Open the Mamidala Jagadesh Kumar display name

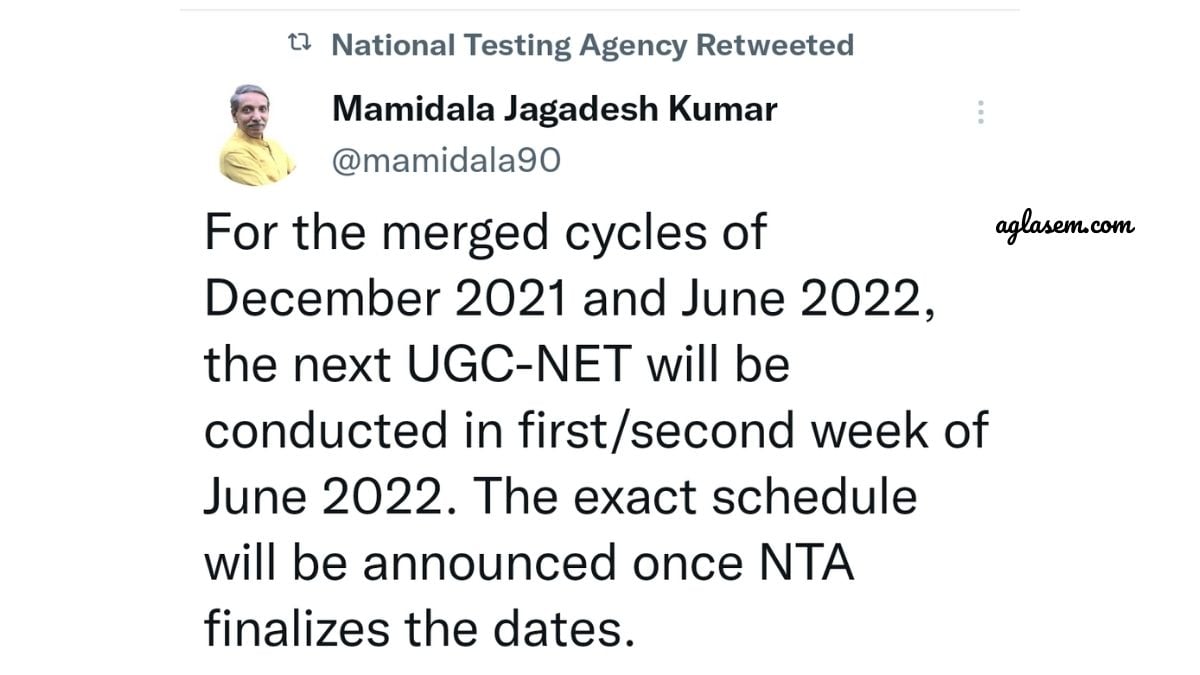point(554,109)
